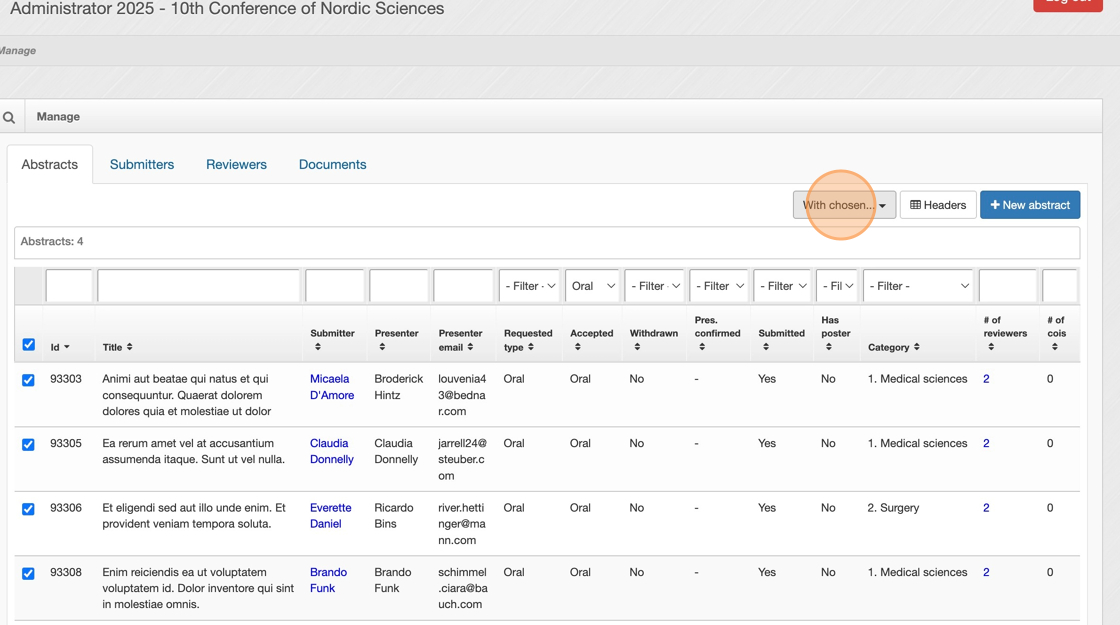
Task: Click the Headers button
Action: point(937,205)
